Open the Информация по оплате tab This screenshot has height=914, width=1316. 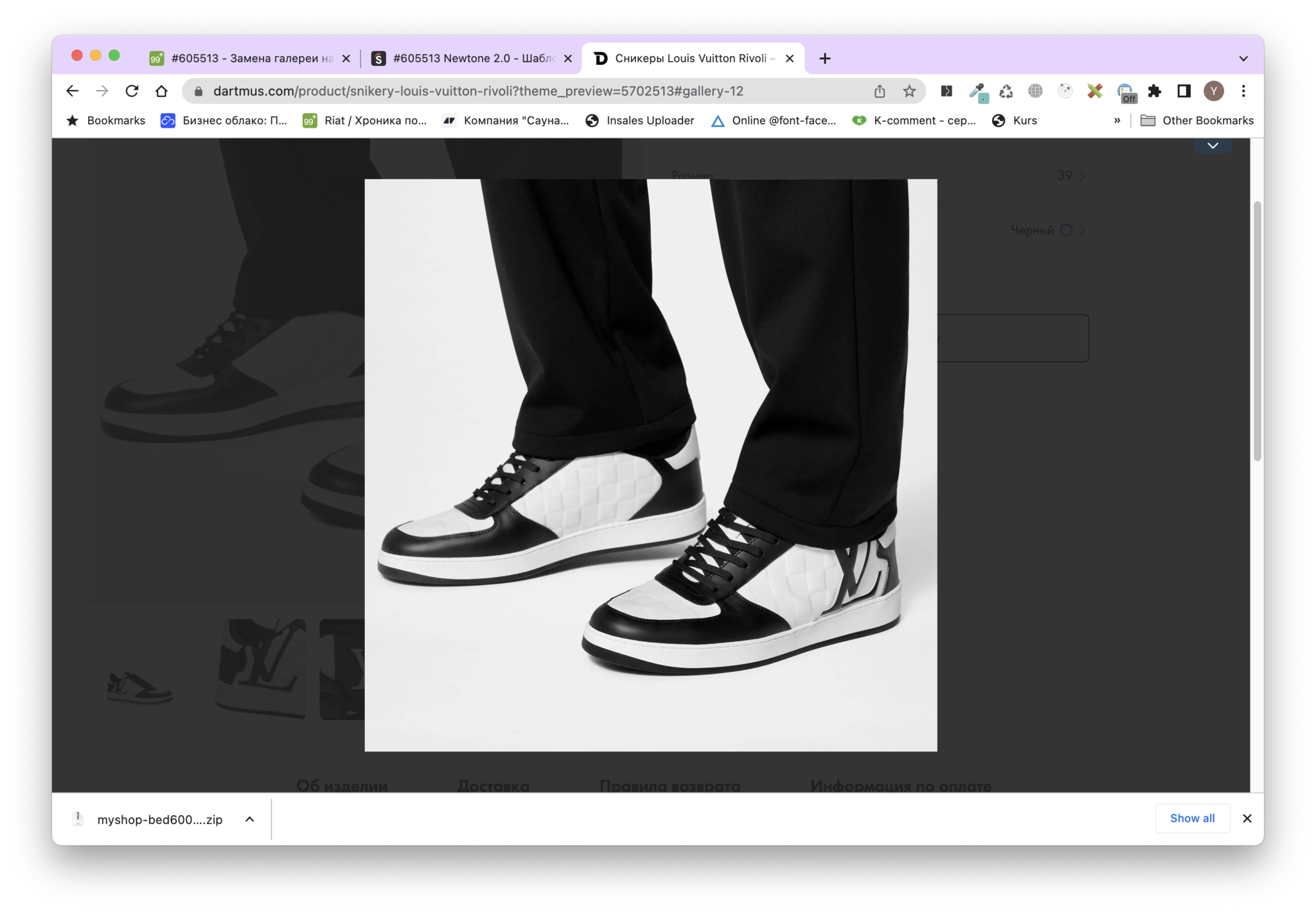tap(900, 785)
